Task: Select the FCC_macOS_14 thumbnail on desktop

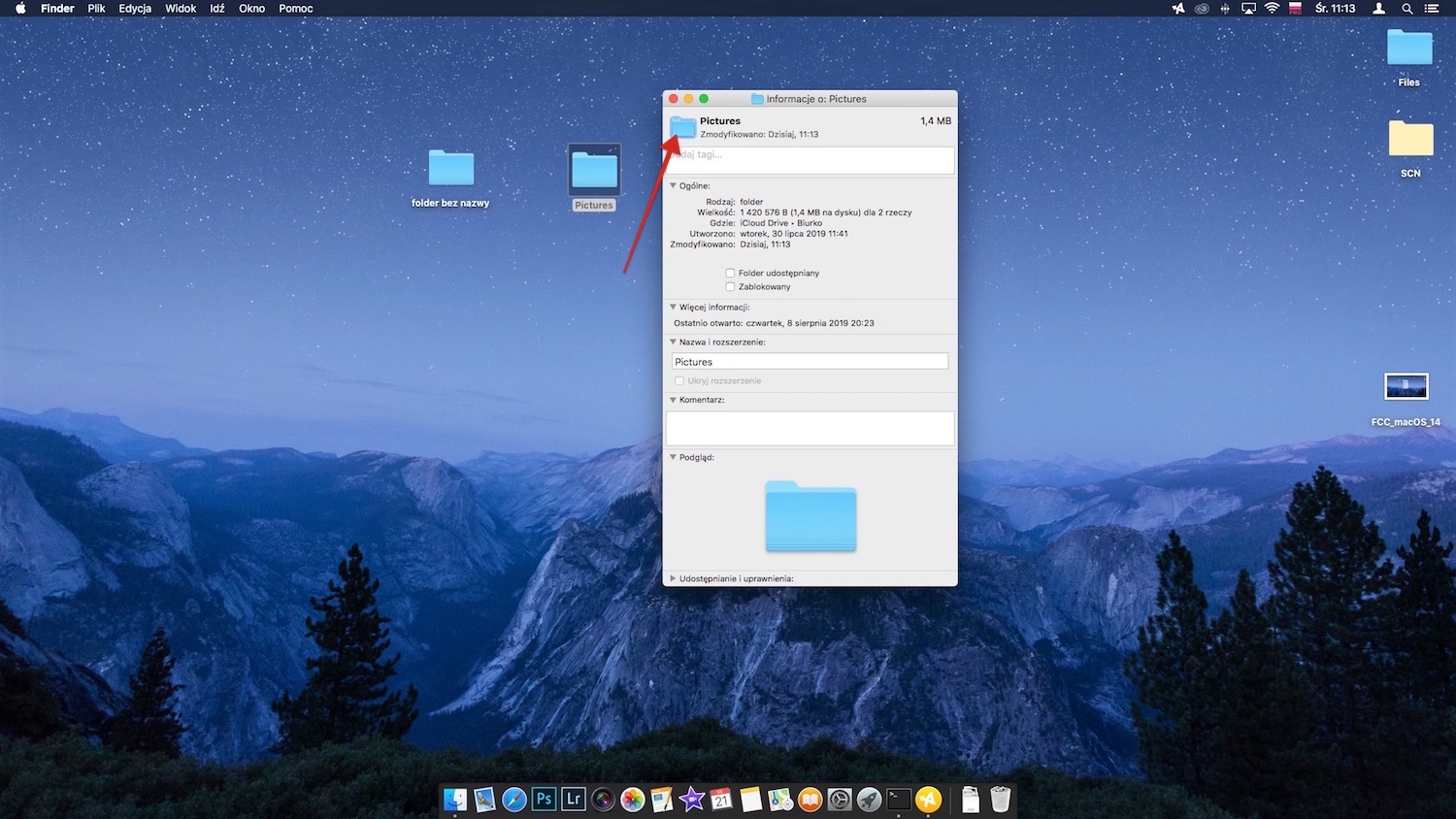Action: (1406, 386)
